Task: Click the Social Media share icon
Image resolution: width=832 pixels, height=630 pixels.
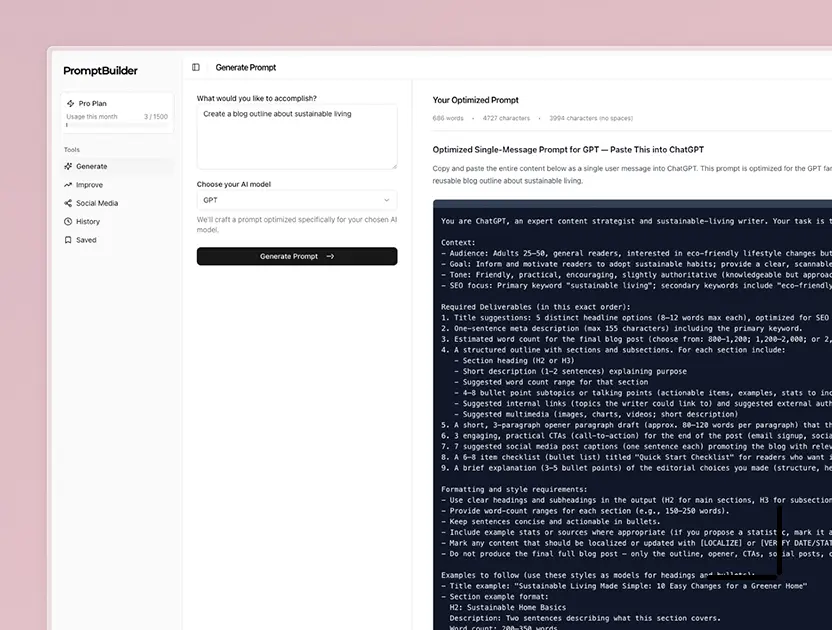Action: click(x=68, y=203)
